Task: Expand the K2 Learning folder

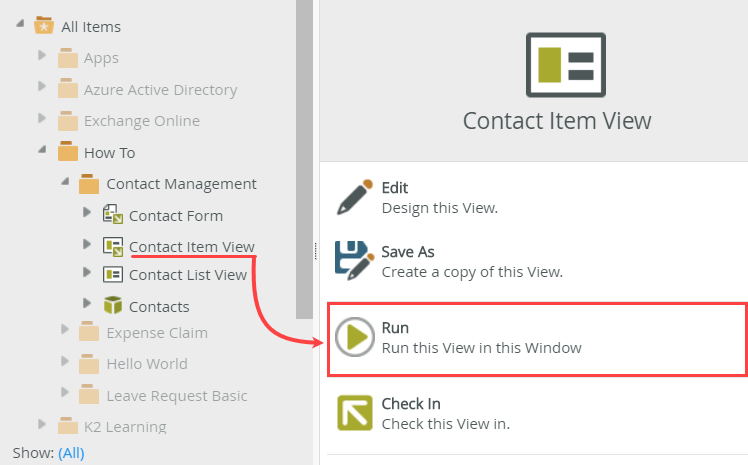Action: [42, 426]
